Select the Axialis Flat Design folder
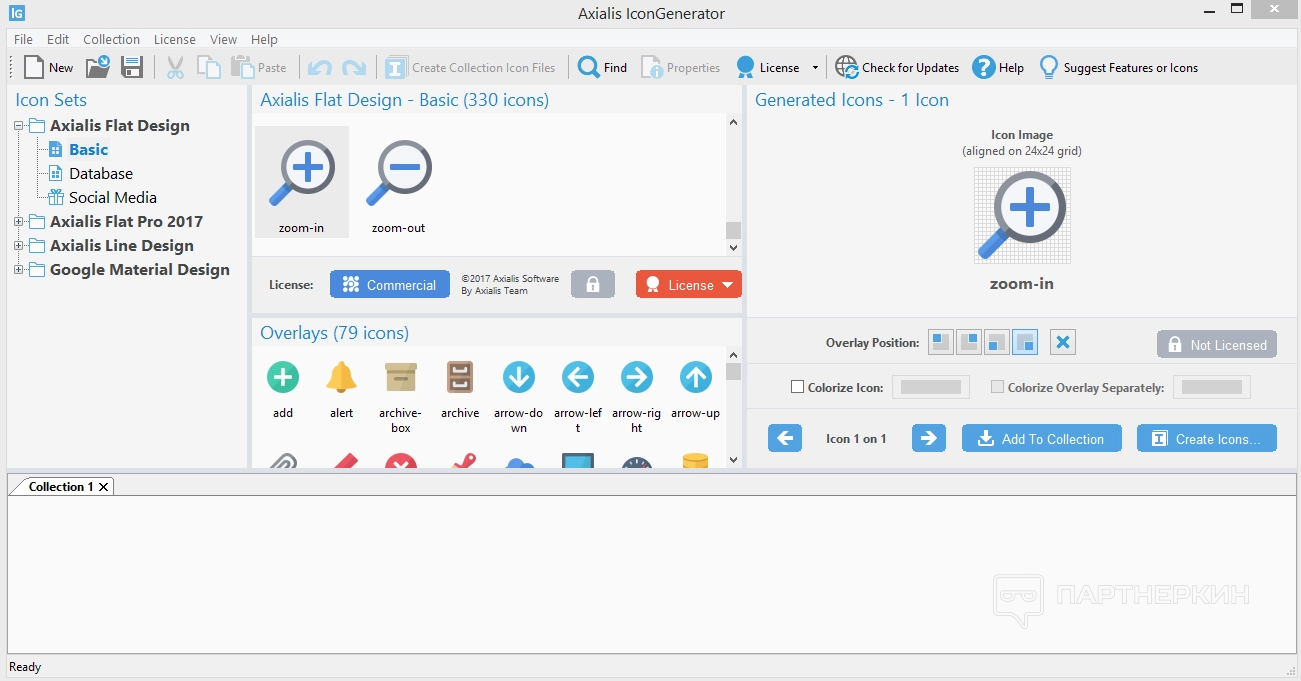This screenshot has height=681, width=1301. pos(119,125)
